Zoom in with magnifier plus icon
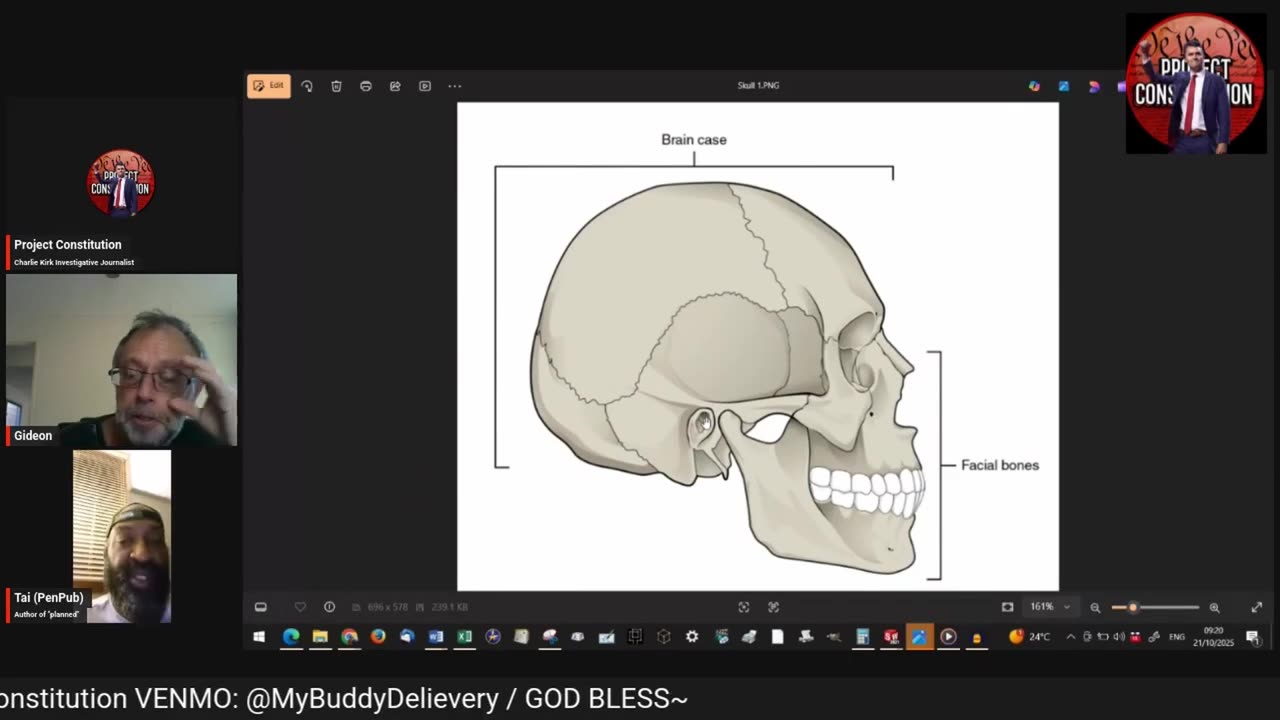This screenshot has height=720, width=1280. pyautogui.click(x=1214, y=607)
